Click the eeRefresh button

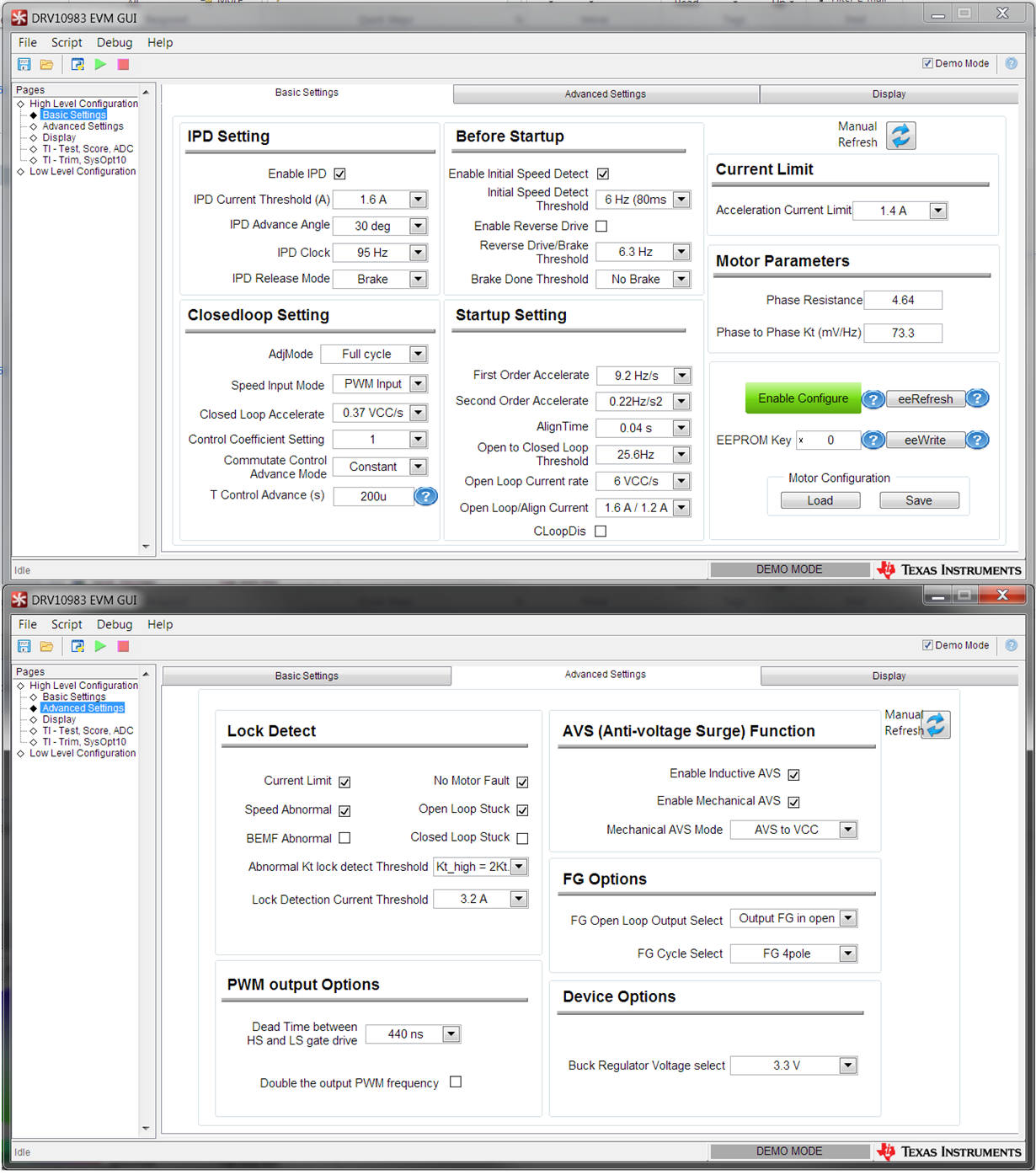click(x=926, y=399)
